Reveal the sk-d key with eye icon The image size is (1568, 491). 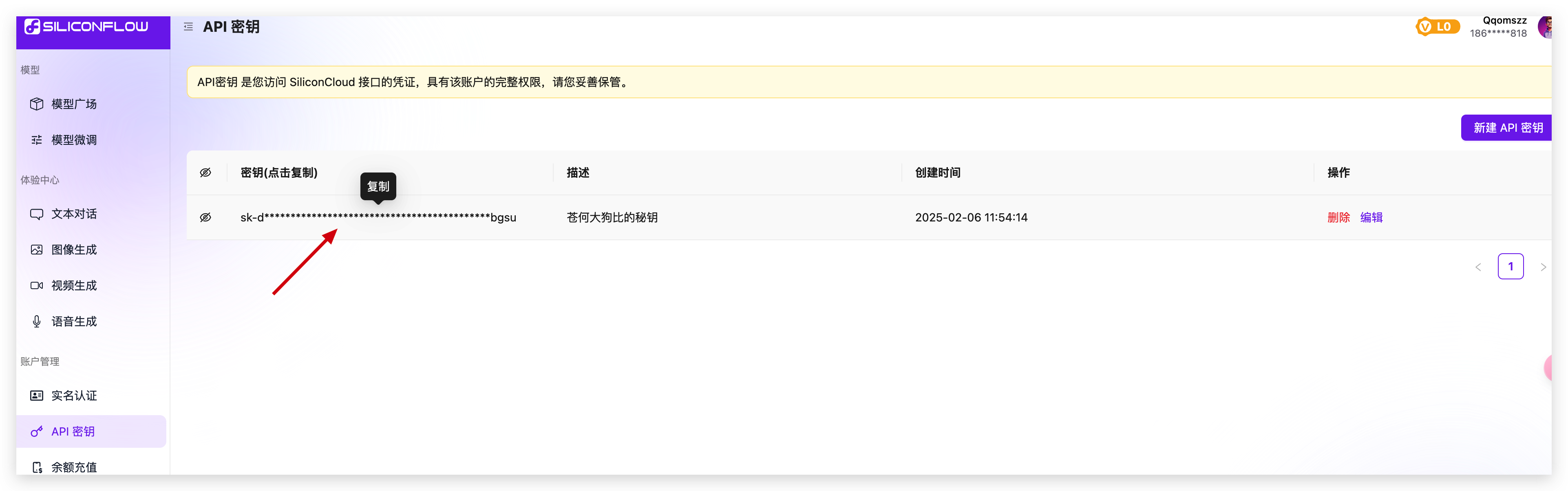[206, 217]
